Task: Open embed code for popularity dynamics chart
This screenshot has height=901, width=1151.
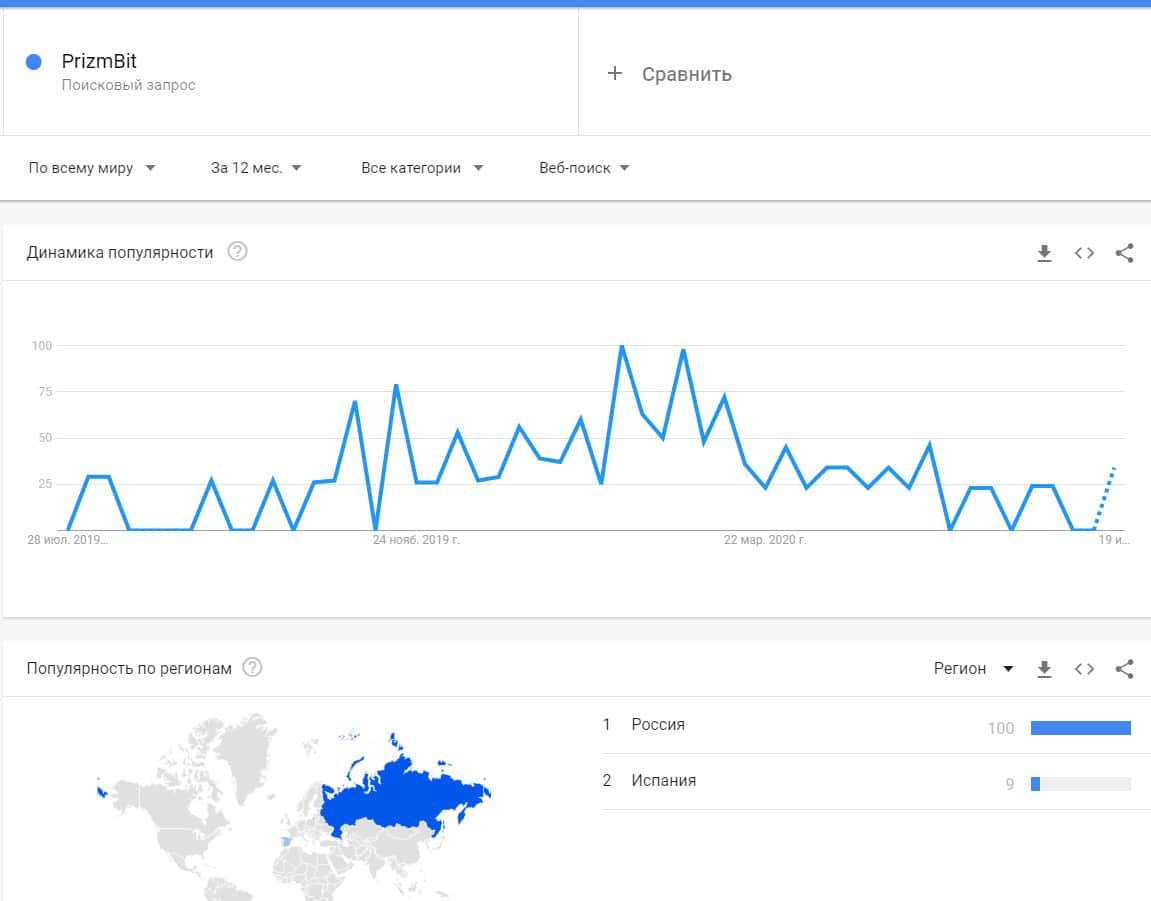Action: (1084, 253)
